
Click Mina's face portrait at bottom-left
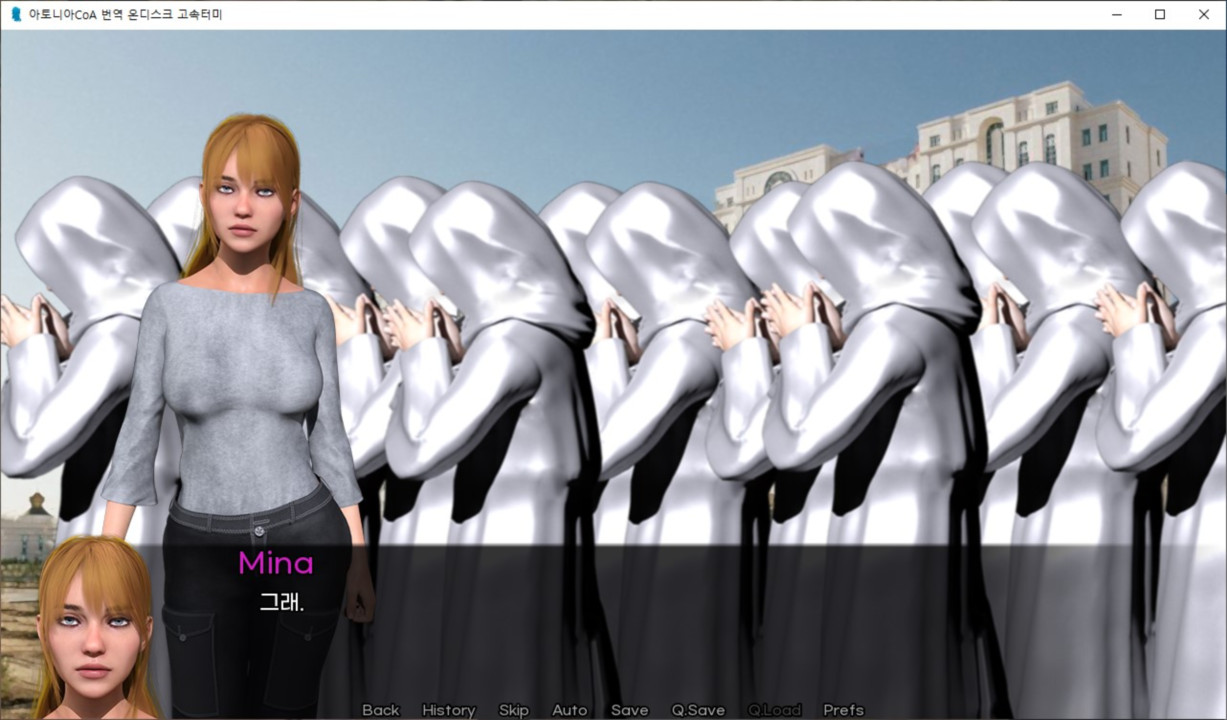pyautogui.click(x=92, y=630)
